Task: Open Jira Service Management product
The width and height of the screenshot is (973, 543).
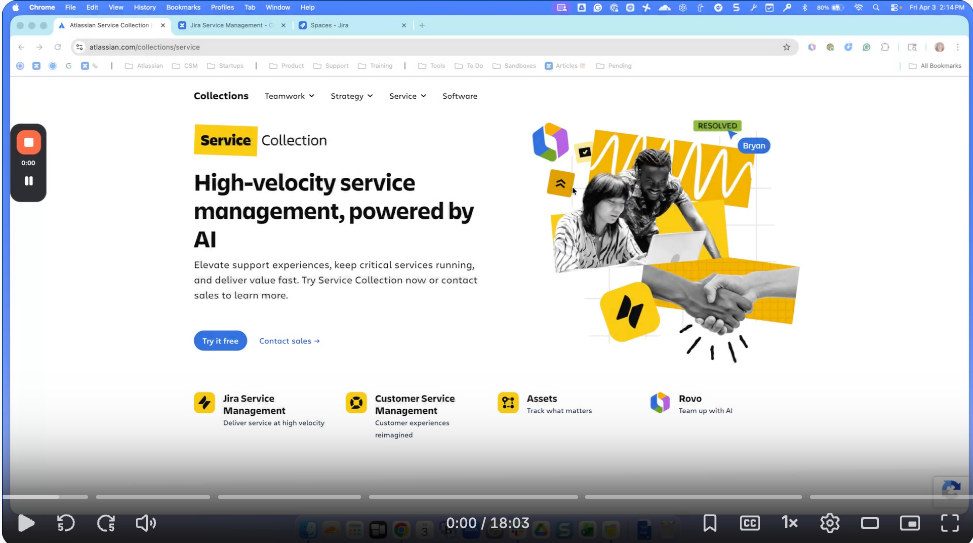Action: [x=254, y=405]
